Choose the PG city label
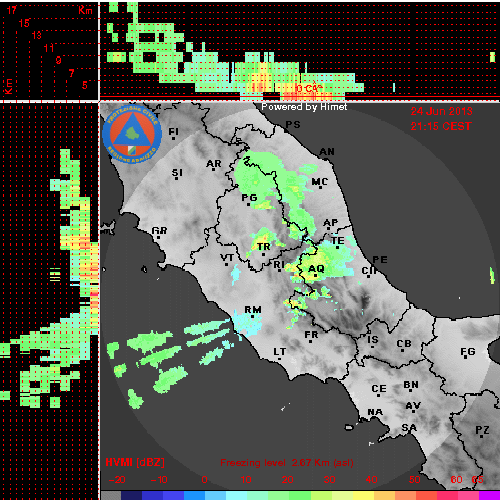 click(249, 198)
